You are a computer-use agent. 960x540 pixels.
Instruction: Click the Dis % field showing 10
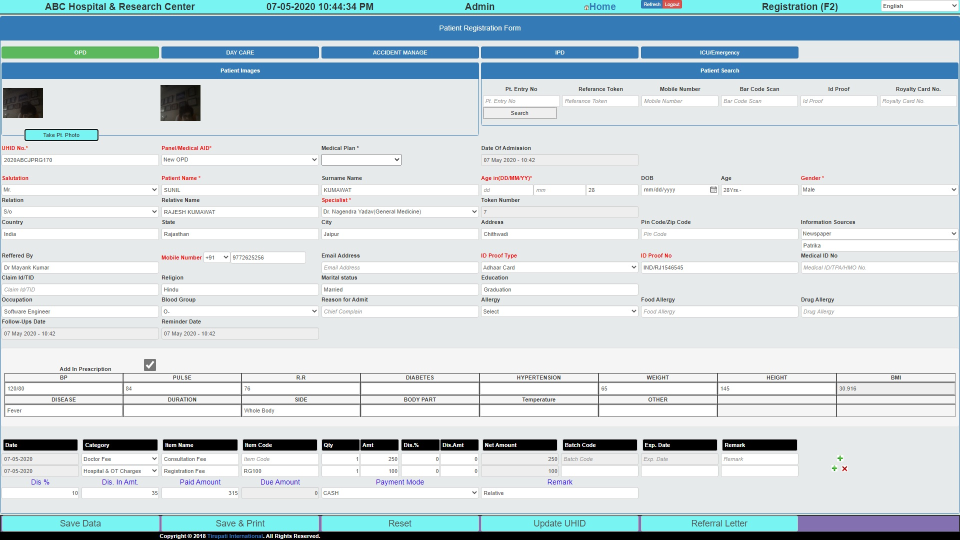(40, 493)
